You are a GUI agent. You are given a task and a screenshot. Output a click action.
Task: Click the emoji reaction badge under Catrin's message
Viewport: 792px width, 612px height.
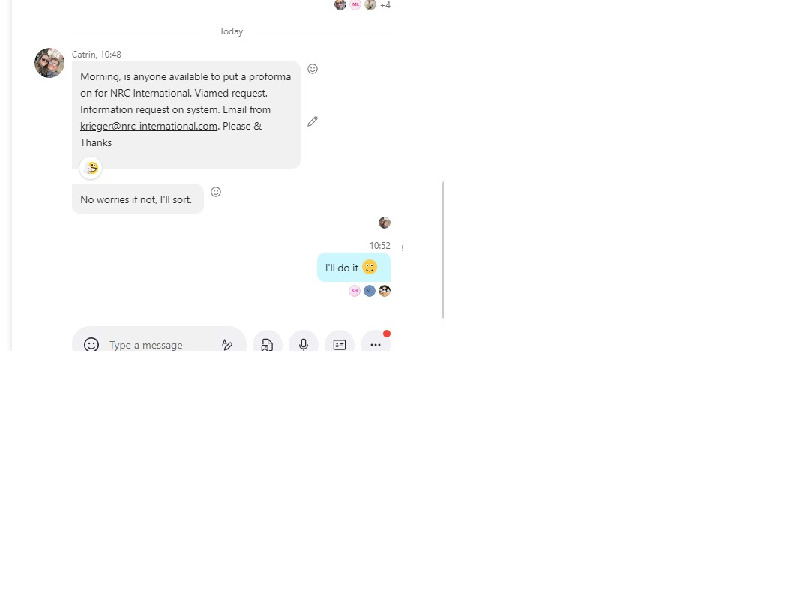point(91,168)
